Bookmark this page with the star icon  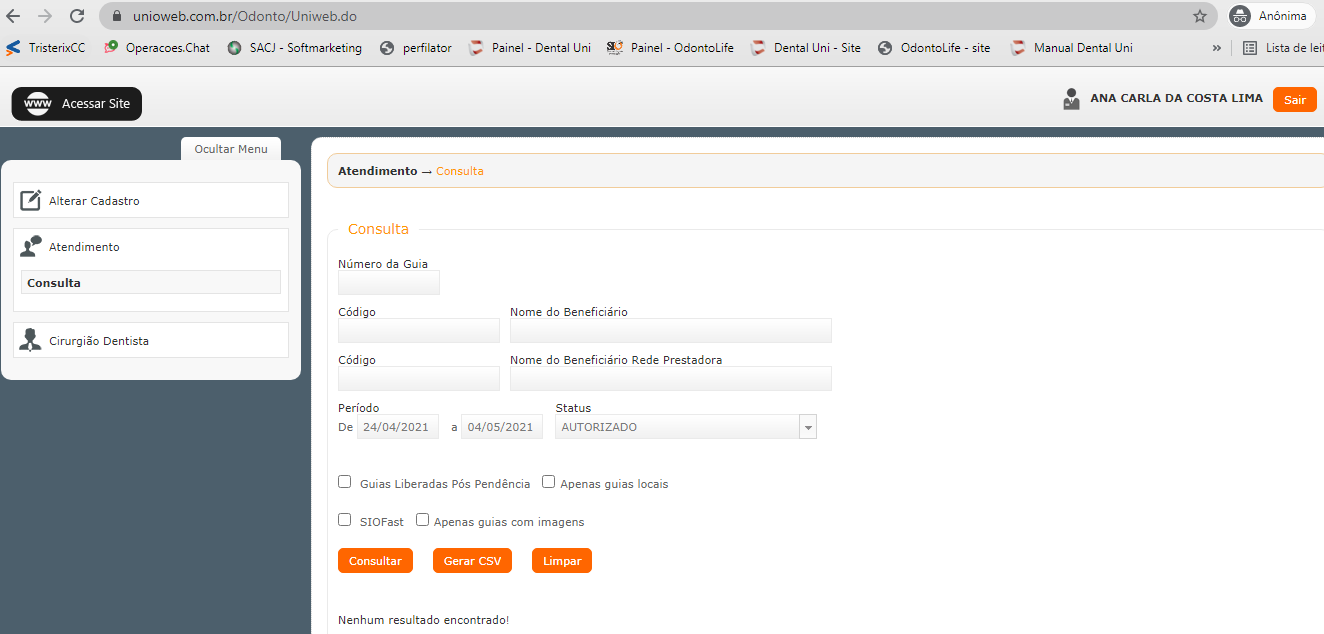click(1200, 16)
